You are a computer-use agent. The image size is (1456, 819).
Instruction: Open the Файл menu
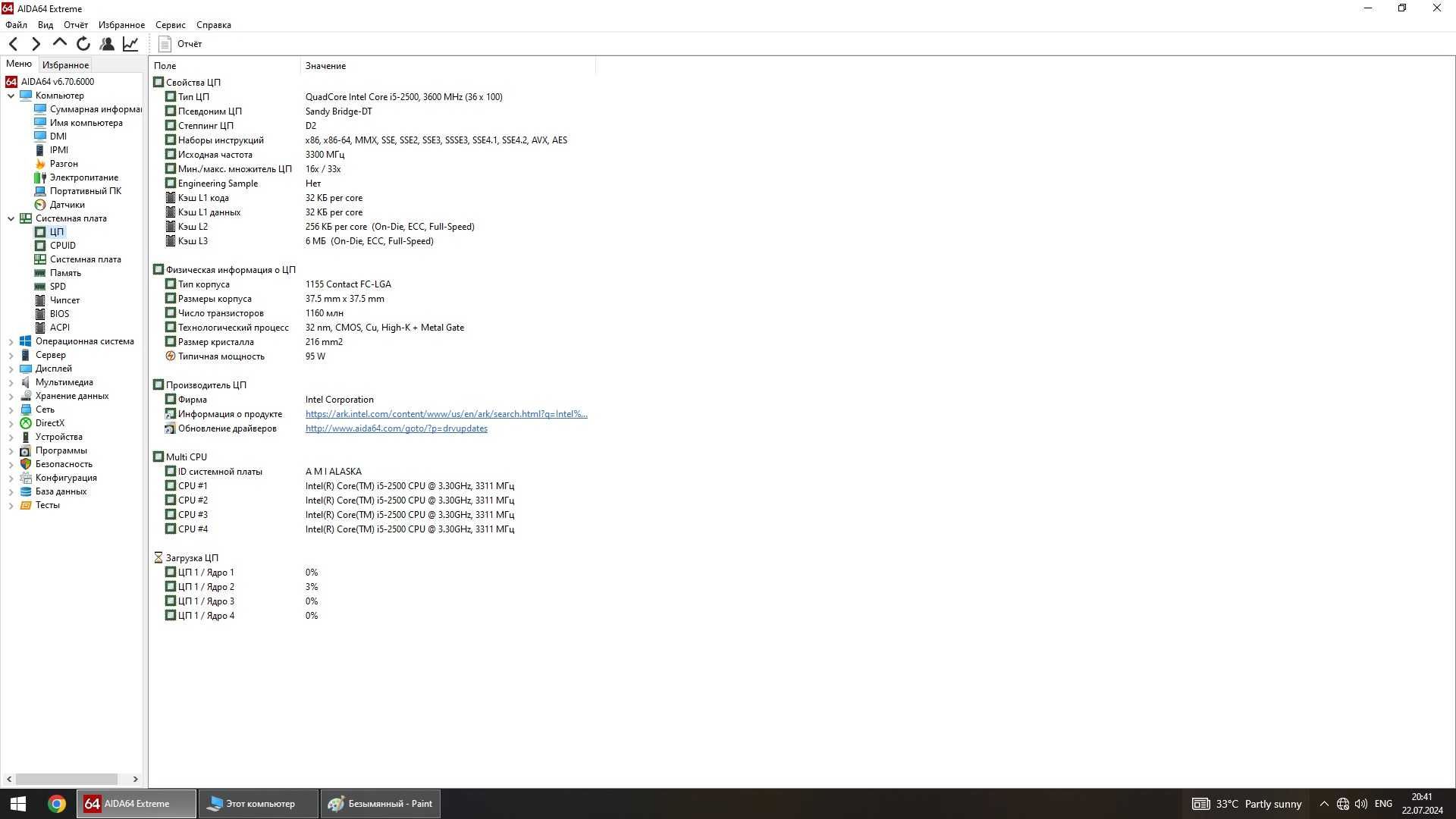pos(16,25)
